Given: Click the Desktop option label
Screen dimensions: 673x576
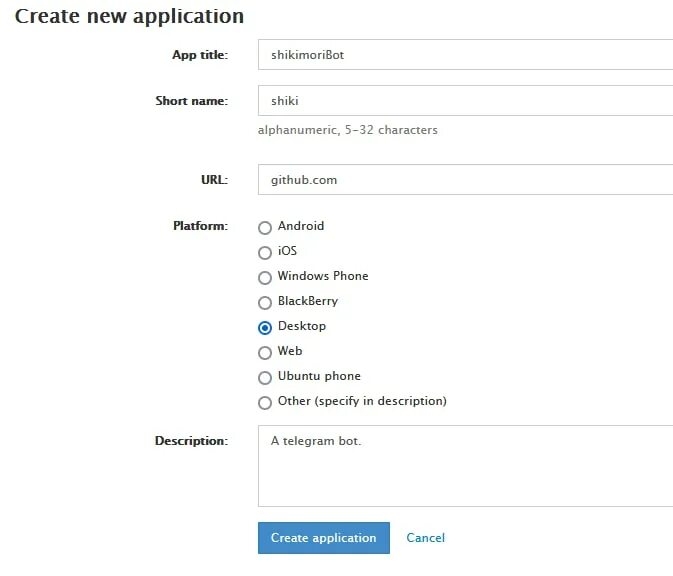Looking at the screenshot, I should (302, 326).
